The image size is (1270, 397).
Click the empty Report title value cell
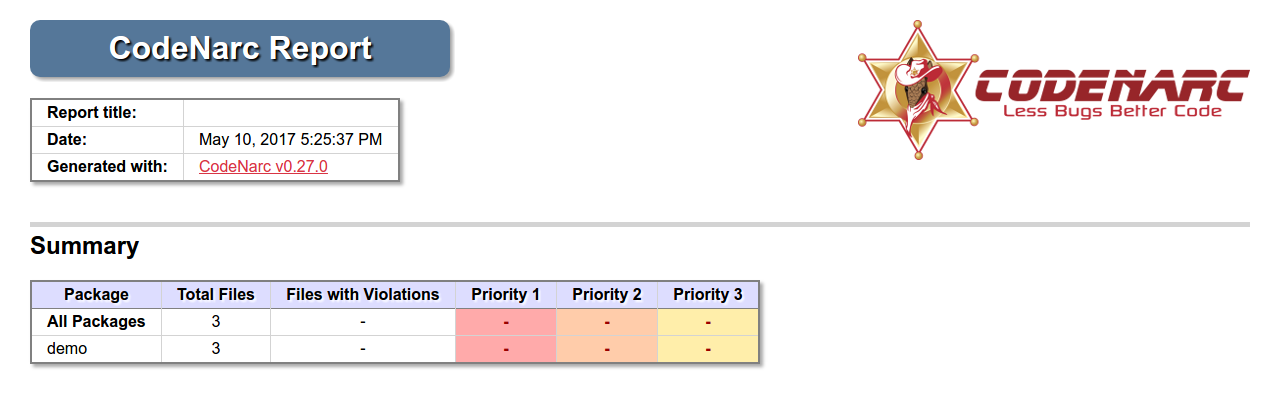click(x=291, y=113)
